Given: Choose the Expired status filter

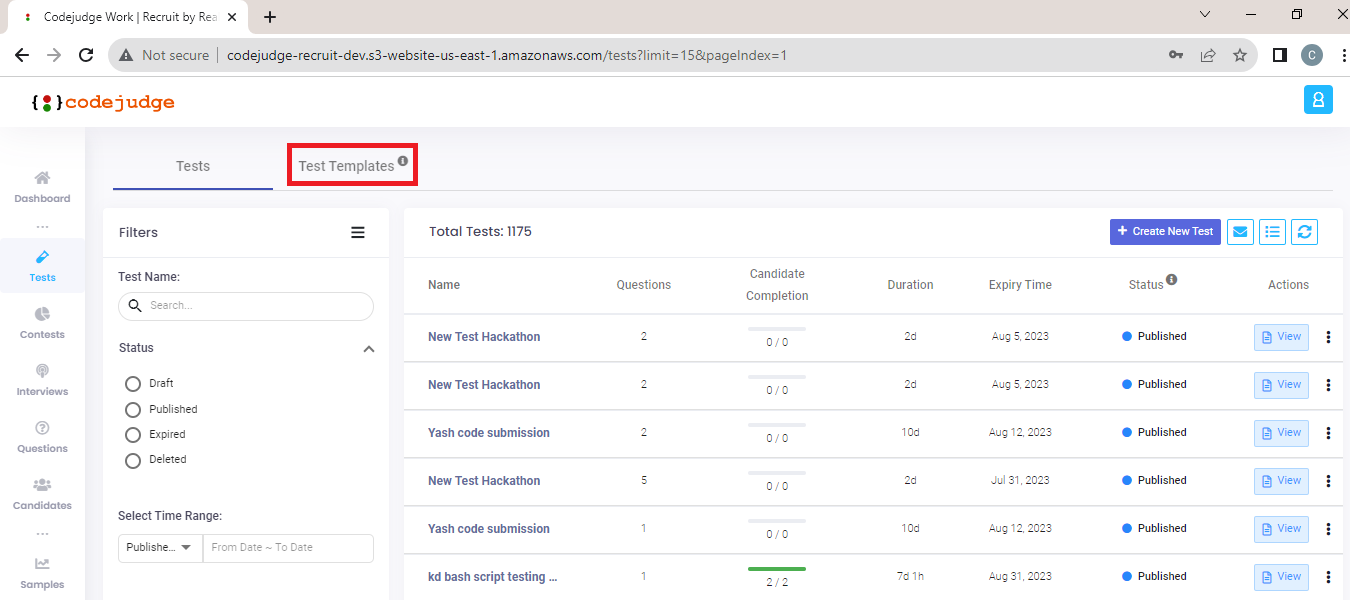Looking at the screenshot, I should click(x=132, y=434).
